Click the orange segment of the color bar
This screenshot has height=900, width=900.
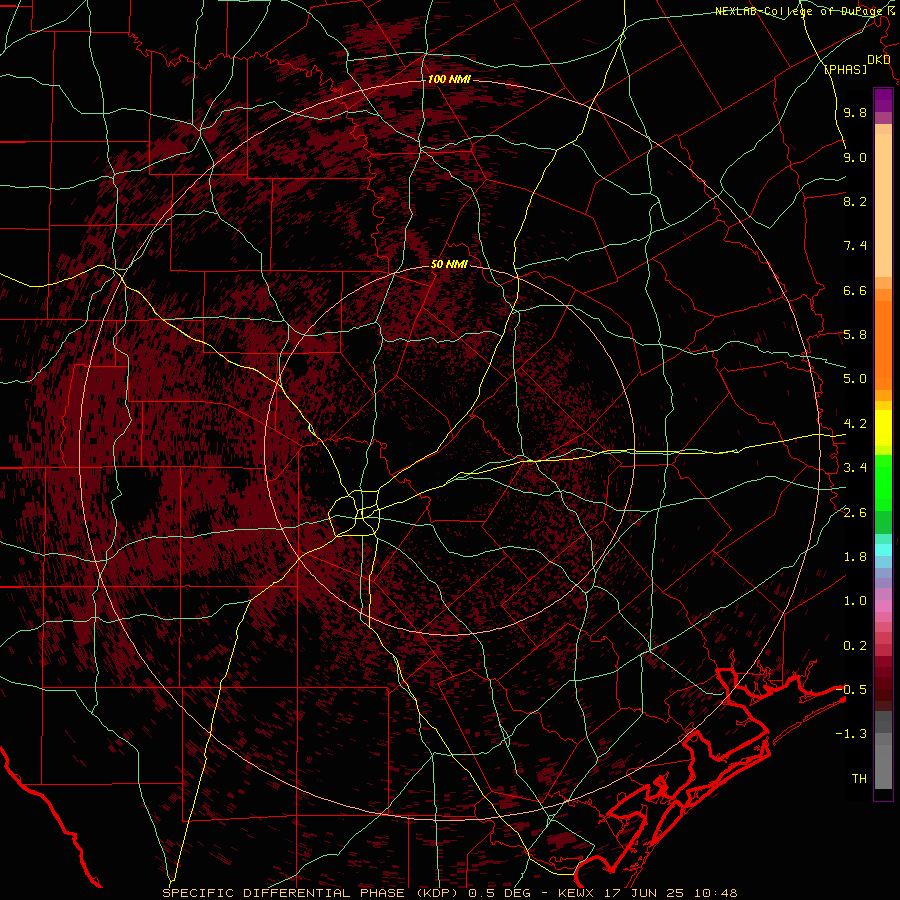pos(883,344)
